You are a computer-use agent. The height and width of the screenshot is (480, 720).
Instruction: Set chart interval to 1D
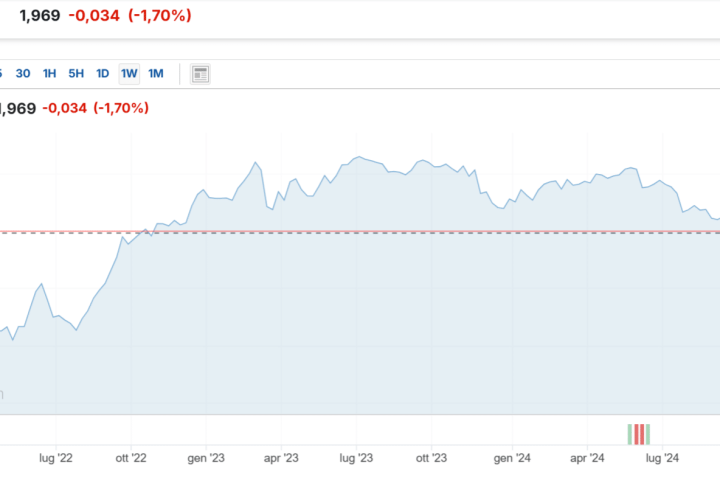(x=102, y=74)
